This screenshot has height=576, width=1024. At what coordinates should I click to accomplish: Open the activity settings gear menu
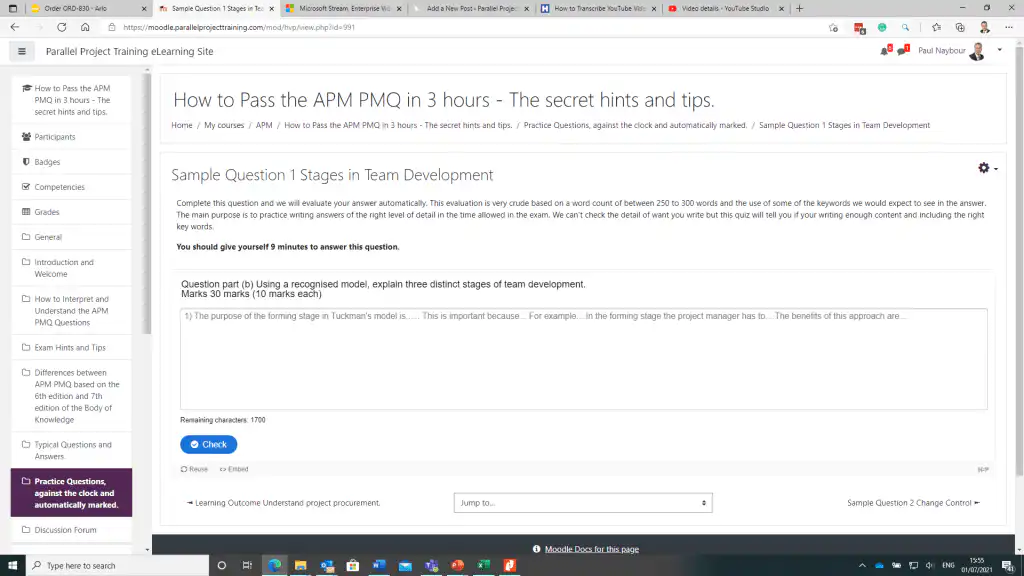[x=986, y=168]
